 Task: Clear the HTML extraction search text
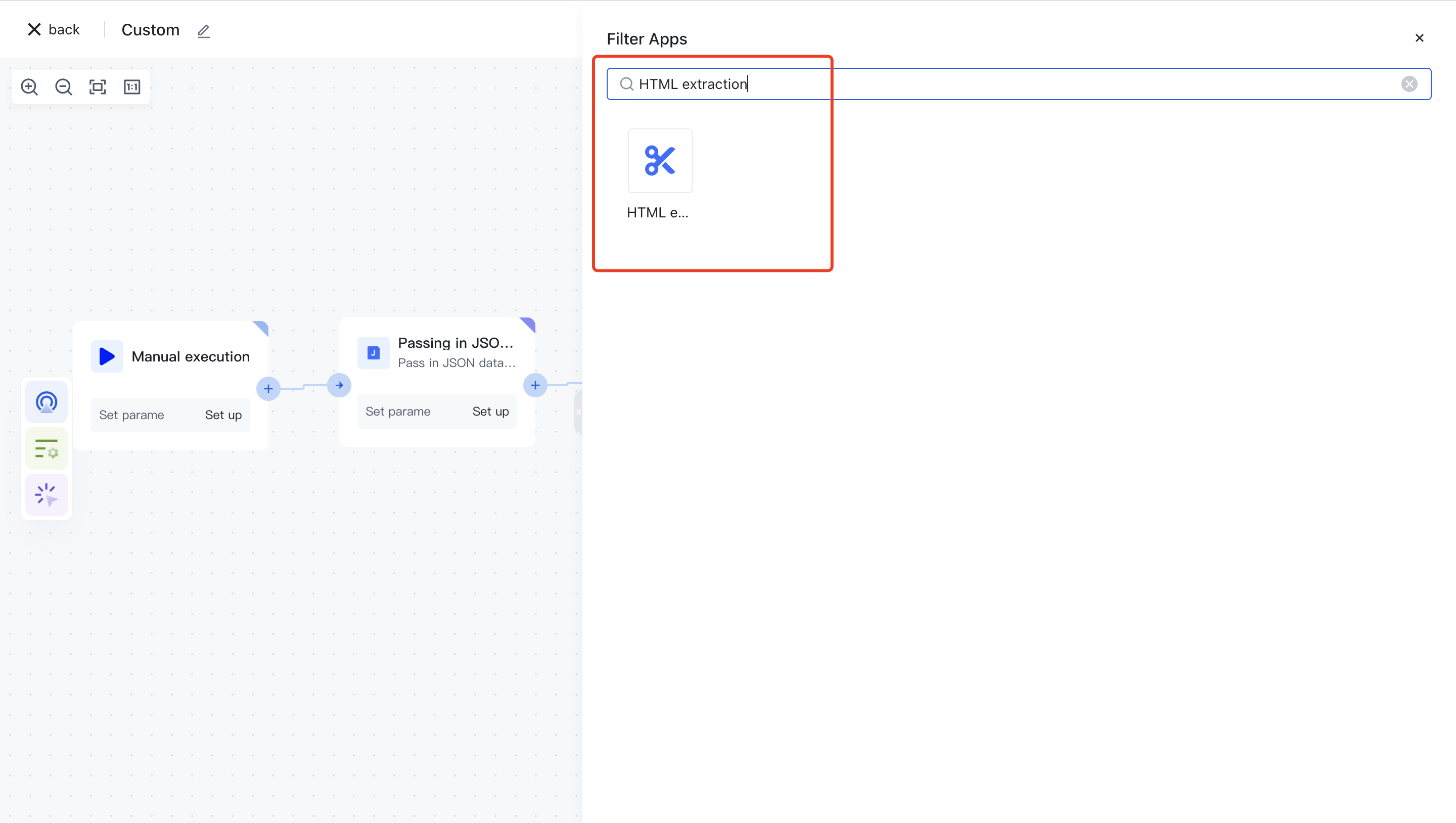tap(1409, 84)
